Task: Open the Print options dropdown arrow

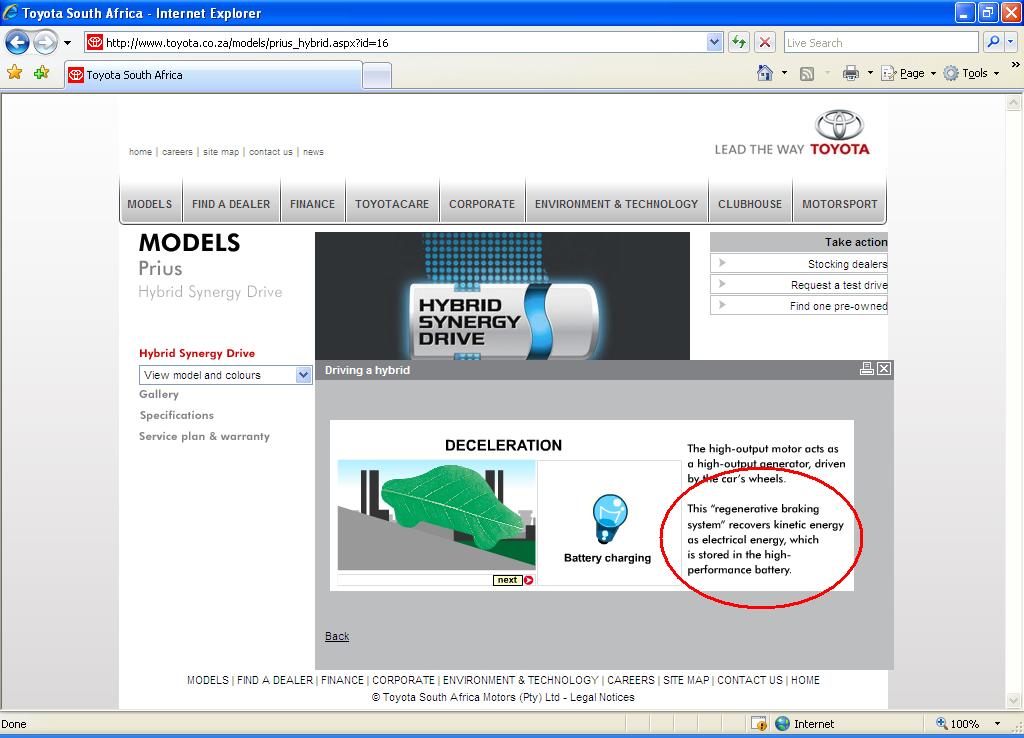Action: coord(870,73)
